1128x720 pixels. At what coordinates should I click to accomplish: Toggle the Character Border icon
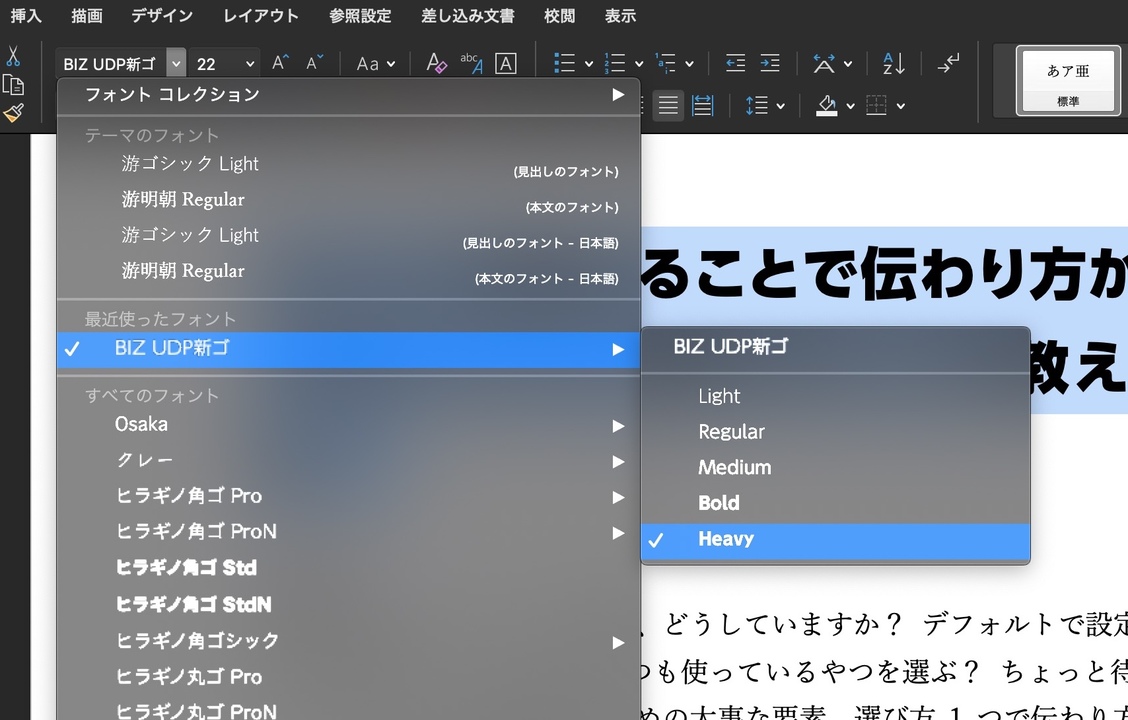pos(506,63)
